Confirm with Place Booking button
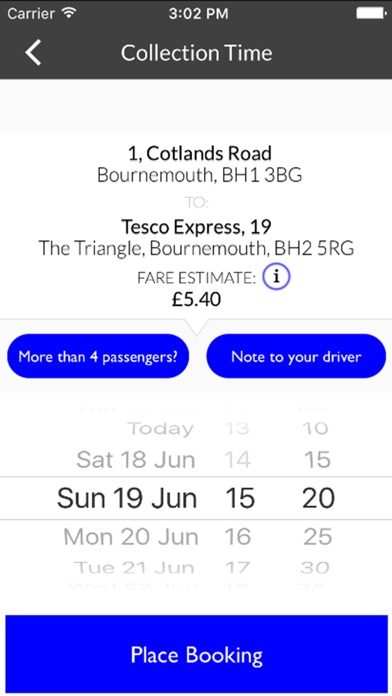The image size is (392, 696). point(196,654)
